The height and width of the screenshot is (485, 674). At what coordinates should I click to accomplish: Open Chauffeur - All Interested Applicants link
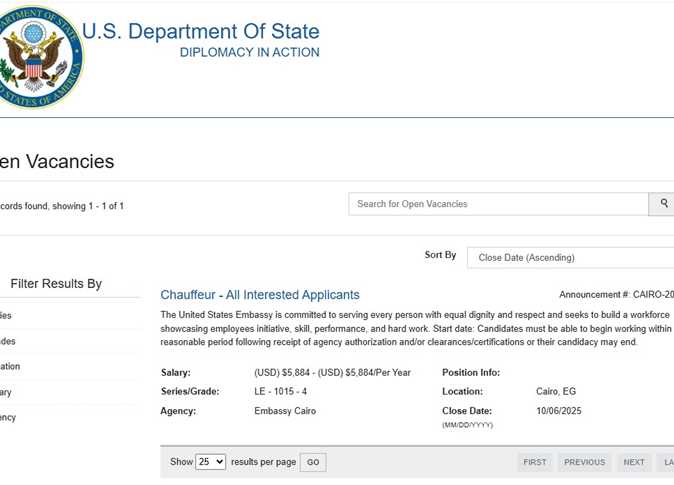tap(260, 295)
